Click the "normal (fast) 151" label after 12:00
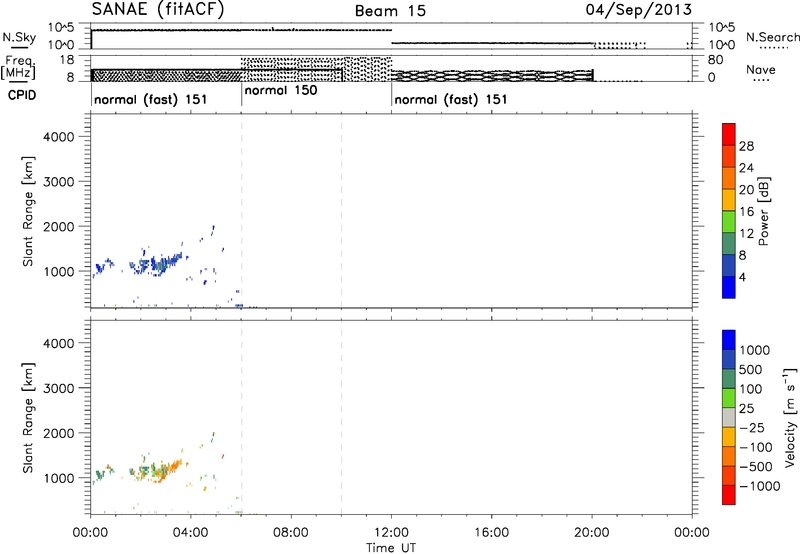This screenshot has width=800, height=554. (451, 99)
